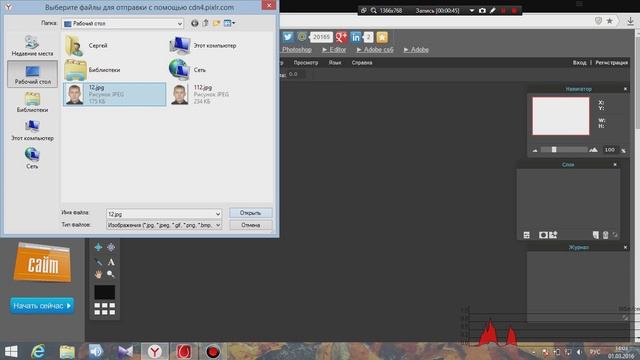Click the recorder camera snapshot icon

[x=482, y=11]
